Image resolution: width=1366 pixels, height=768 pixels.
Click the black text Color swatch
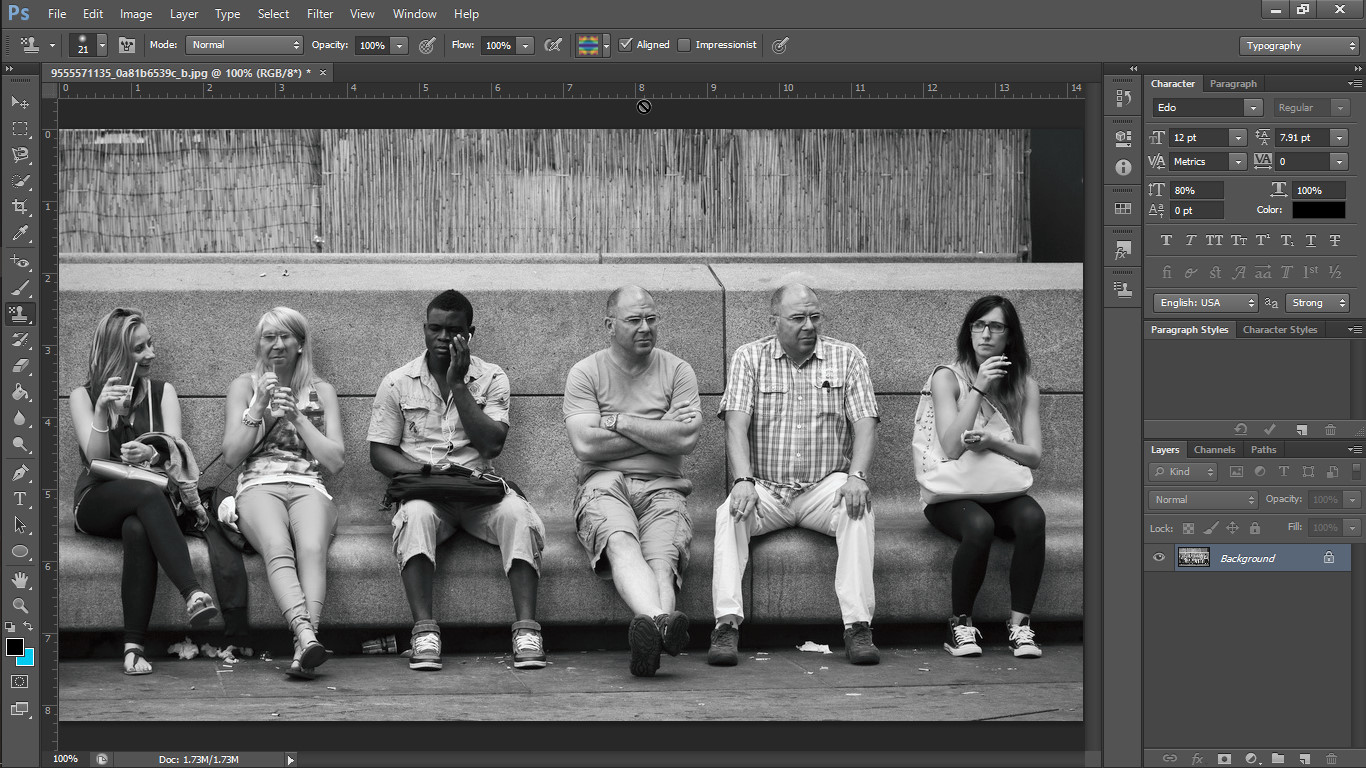pos(1318,210)
